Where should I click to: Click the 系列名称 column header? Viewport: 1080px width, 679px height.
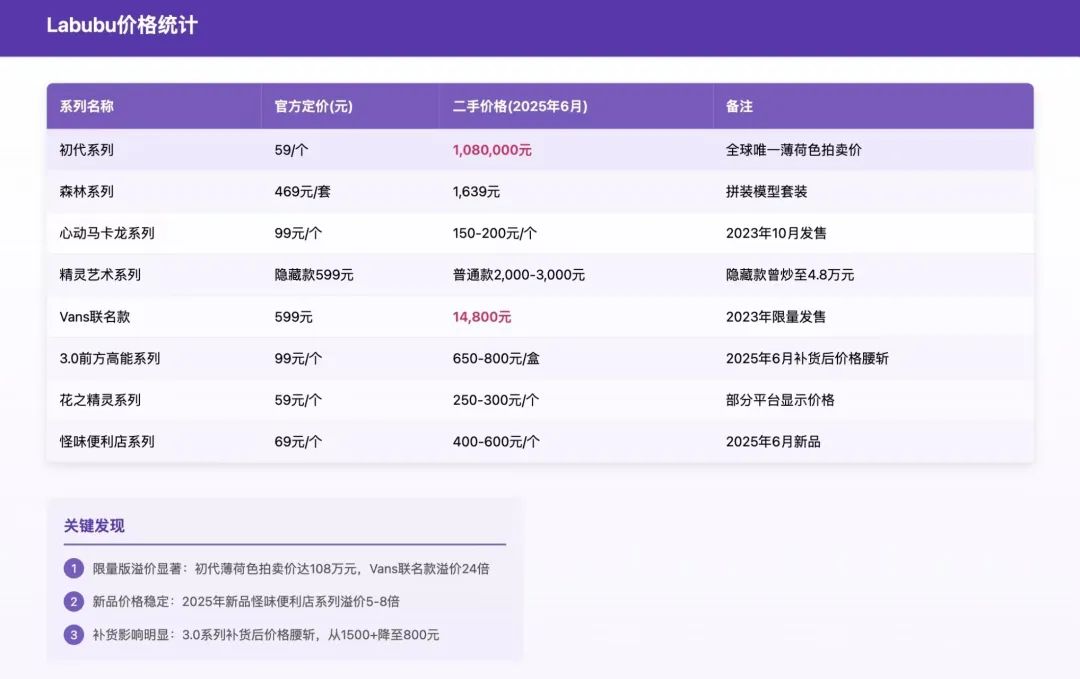86,106
